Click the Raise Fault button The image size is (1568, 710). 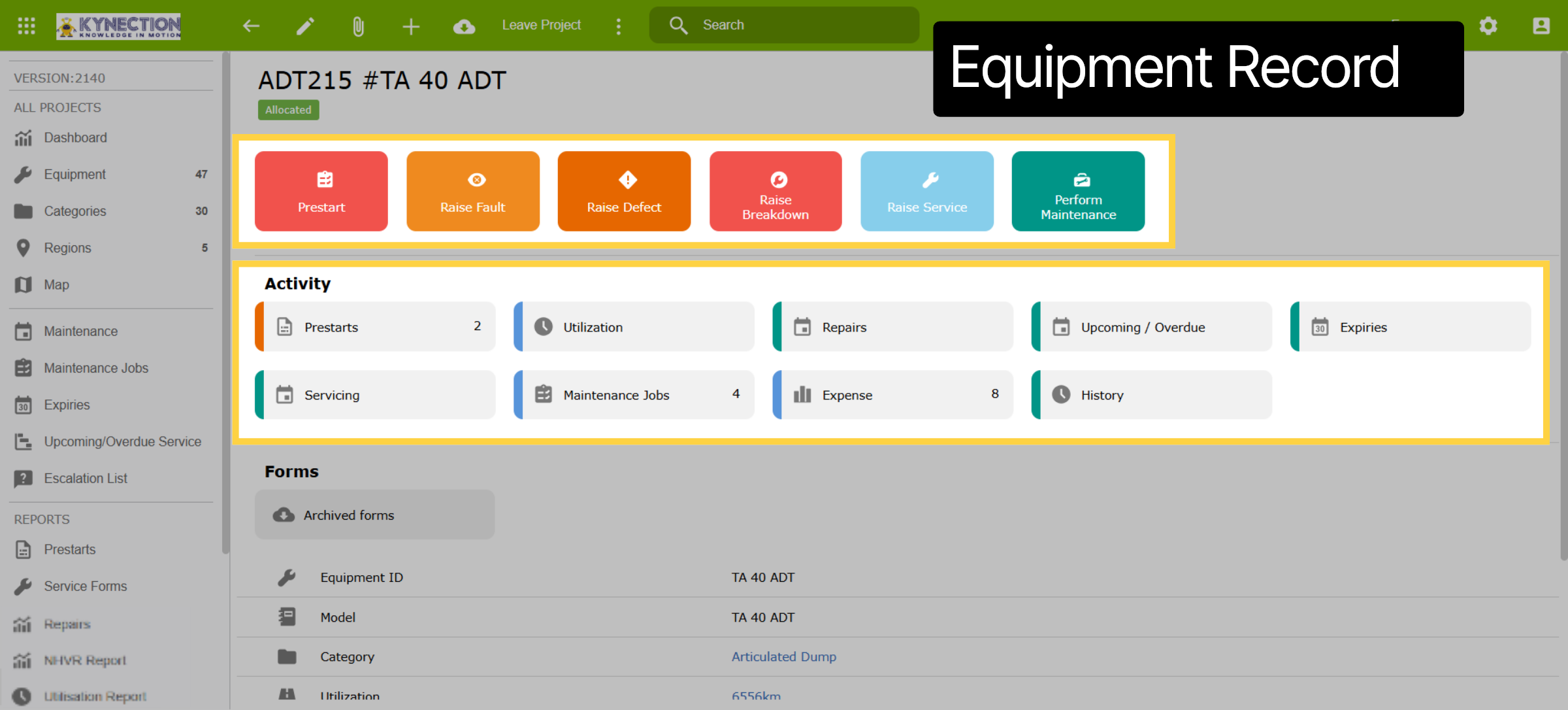pyautogui.click(x=473, y=191)
